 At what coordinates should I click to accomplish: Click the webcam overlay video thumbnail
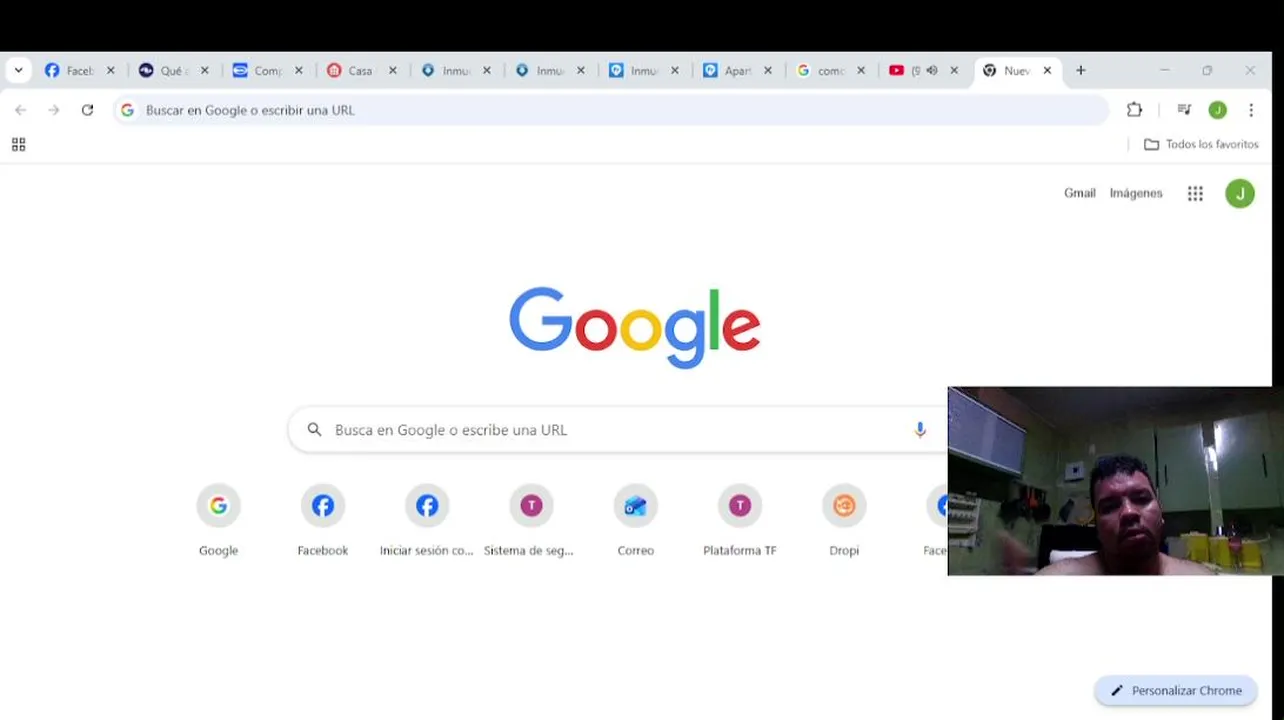click(1115, 481)
